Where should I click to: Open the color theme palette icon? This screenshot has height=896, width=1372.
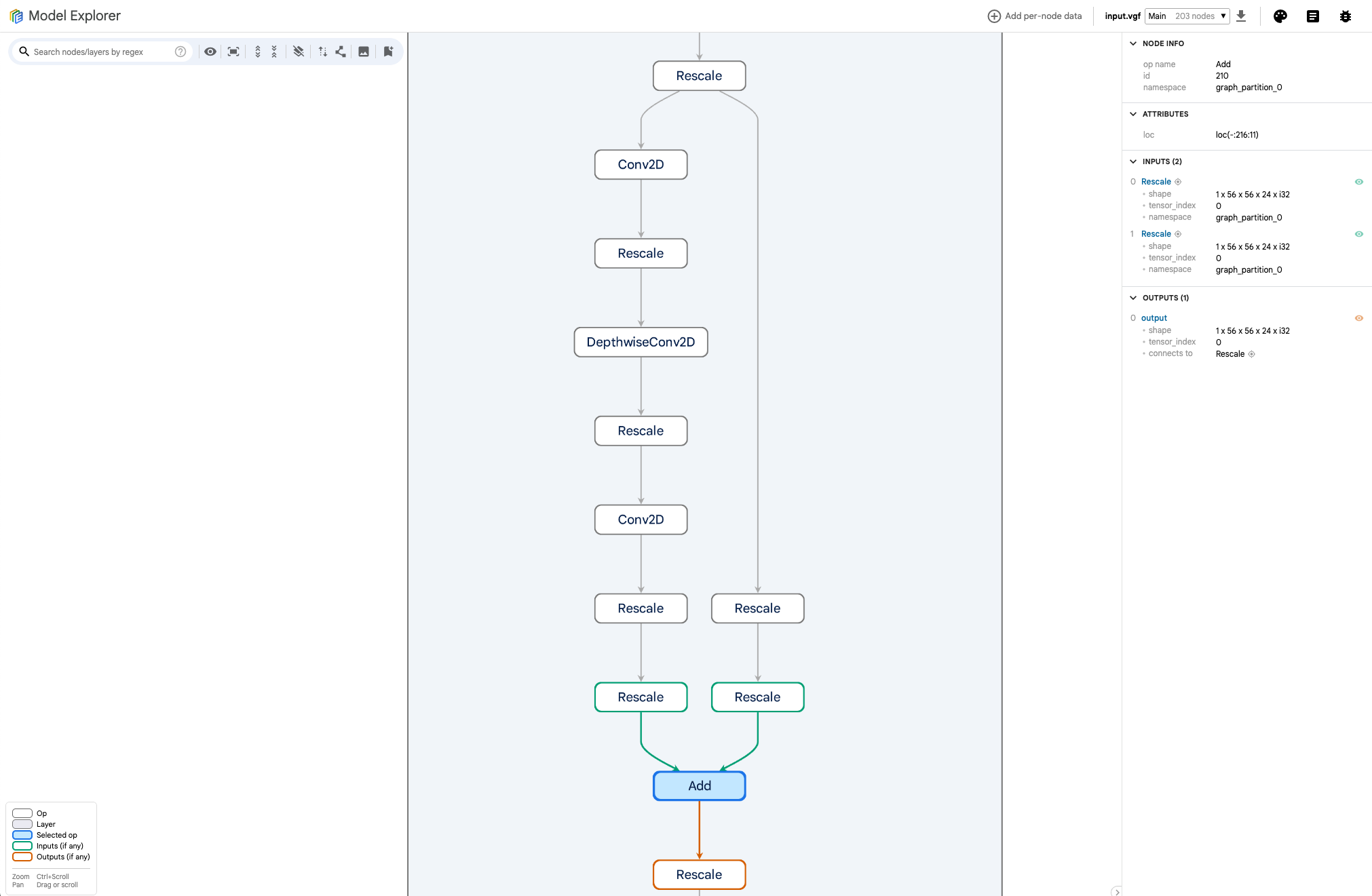[x=1280, y=16]
